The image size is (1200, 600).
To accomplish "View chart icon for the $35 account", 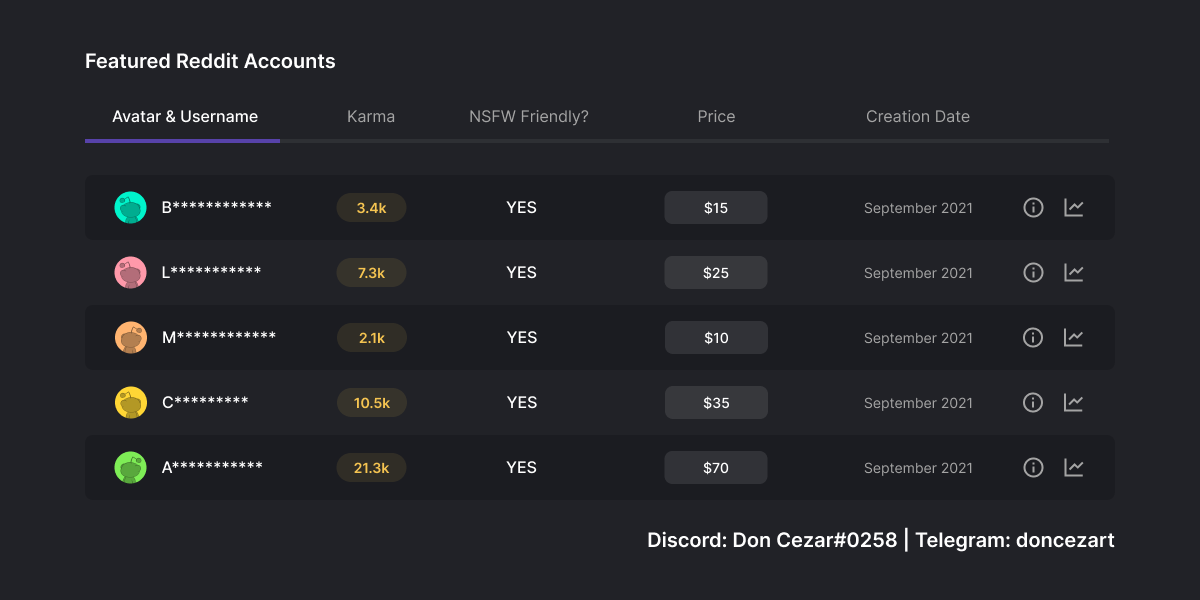I will pos(1073,403).
